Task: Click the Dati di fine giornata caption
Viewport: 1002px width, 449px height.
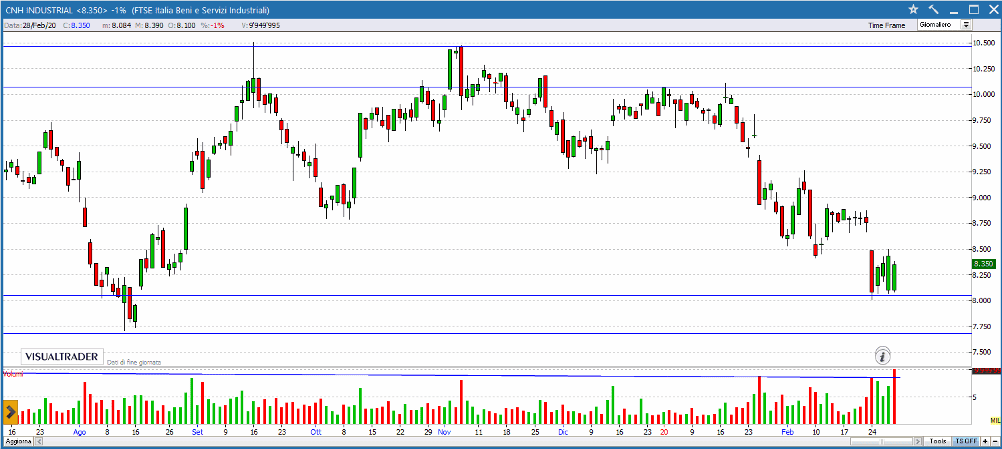Action: pyautogui.click(x=134, y=362)
